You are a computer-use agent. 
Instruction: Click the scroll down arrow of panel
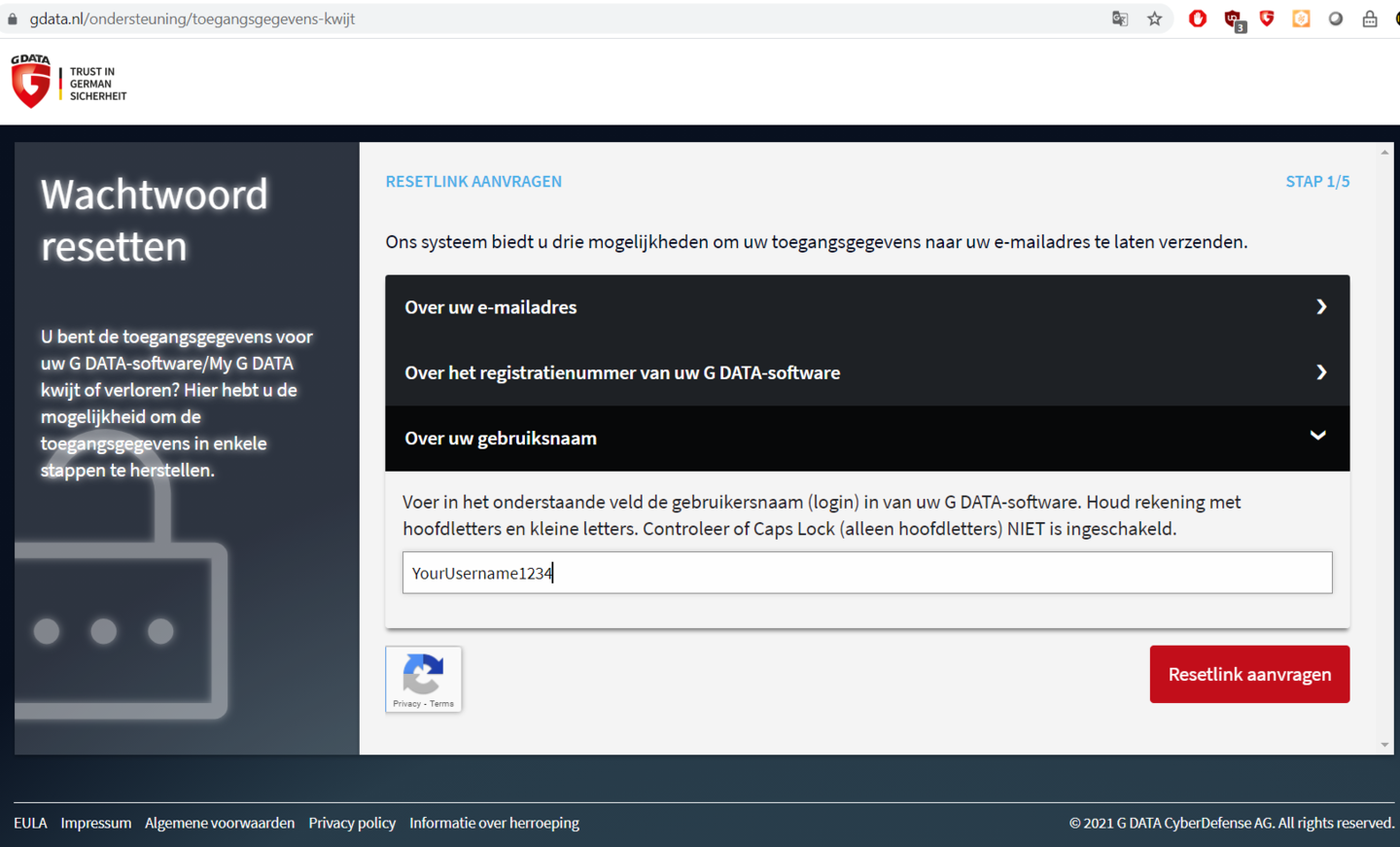pos(1384,745)
